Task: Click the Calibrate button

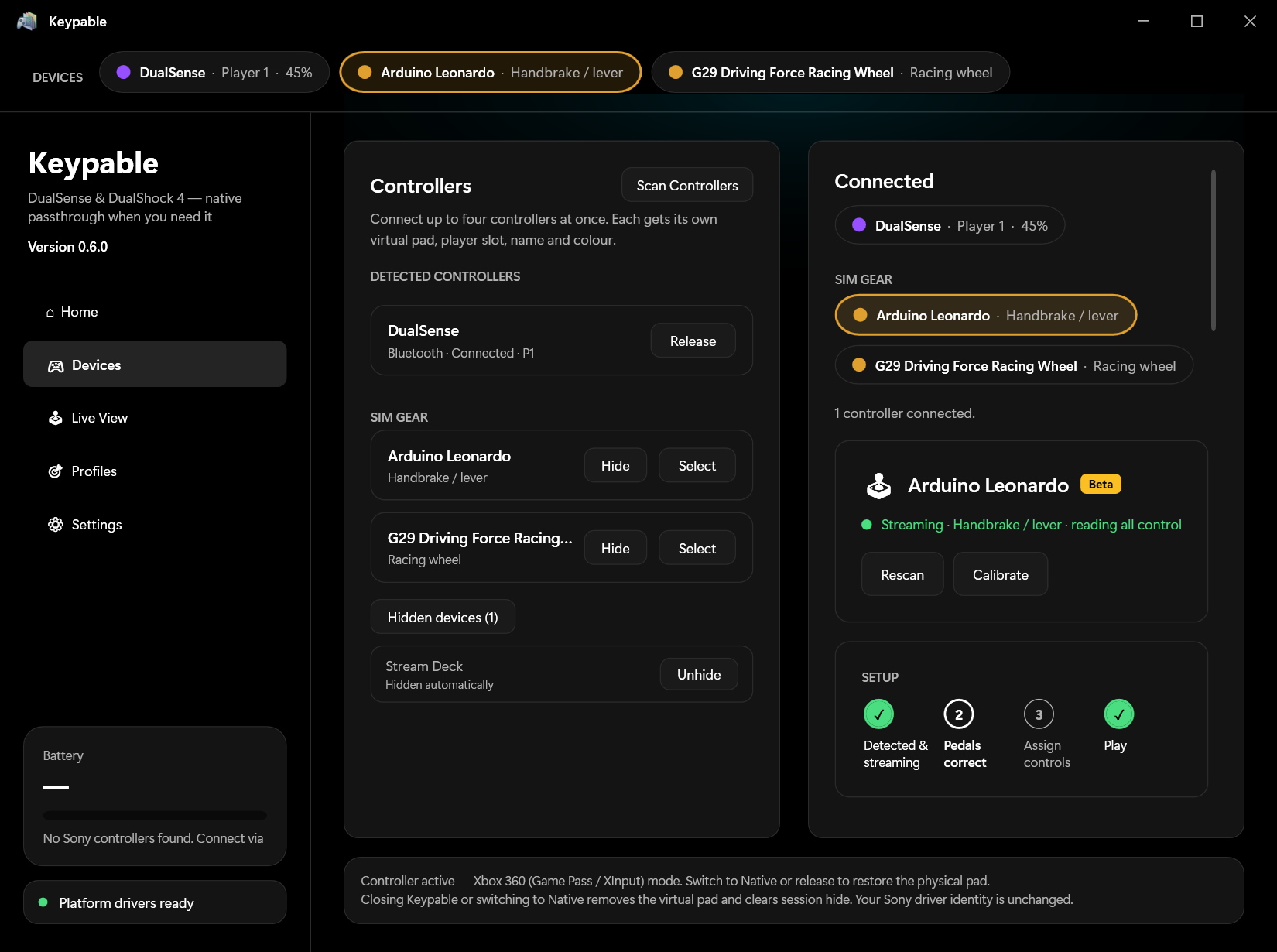Action: pos(1001,574)
